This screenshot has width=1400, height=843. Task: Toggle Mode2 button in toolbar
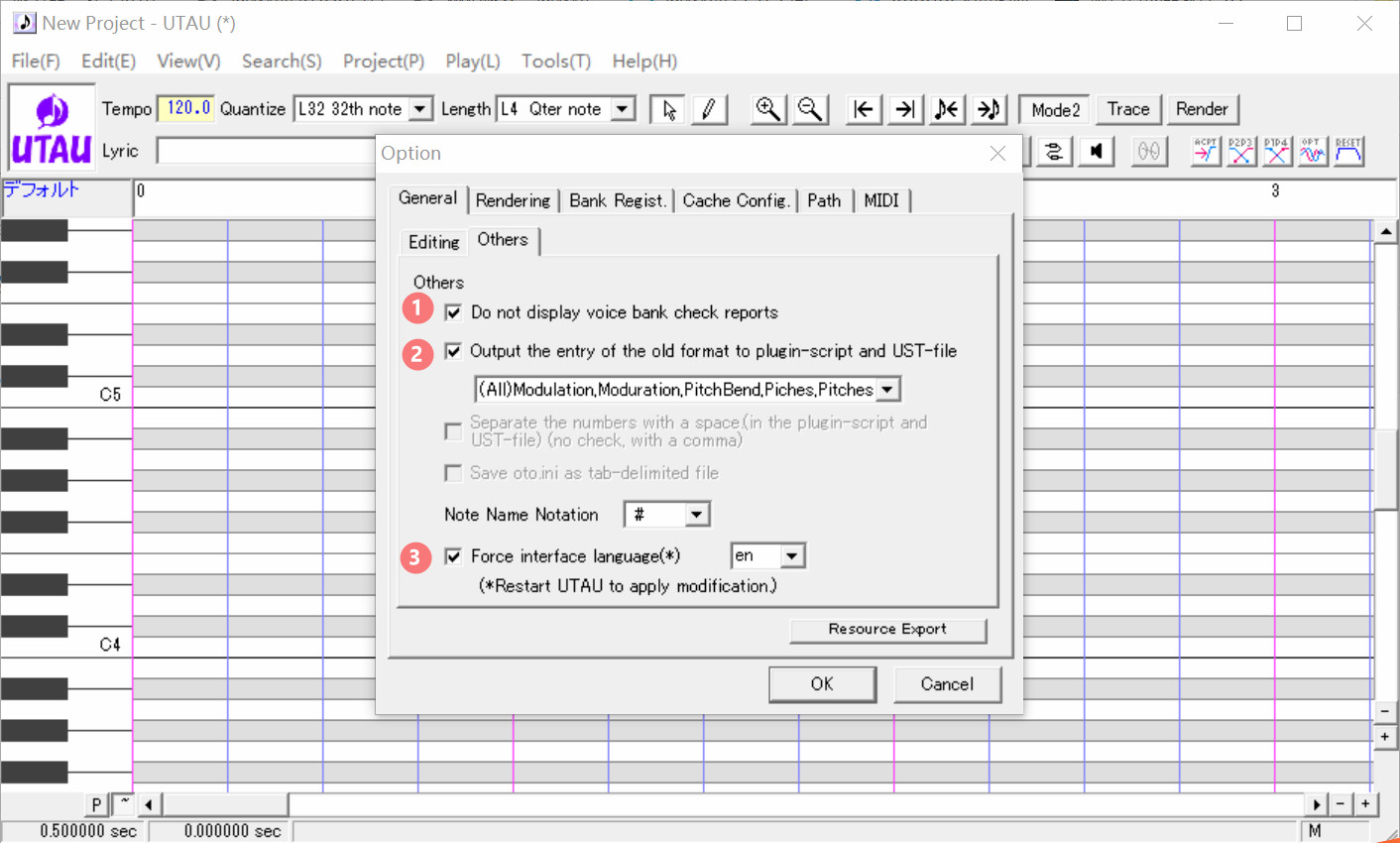pyautogui.click(x=1055, y=109)
